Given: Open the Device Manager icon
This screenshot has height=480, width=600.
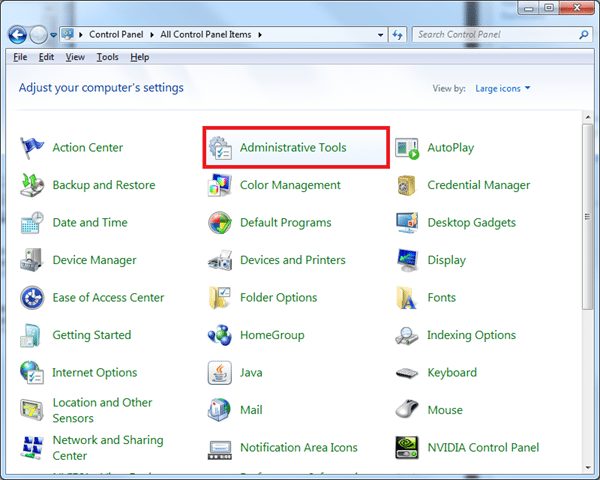Looking at the screenshot, I should point(31,260).
